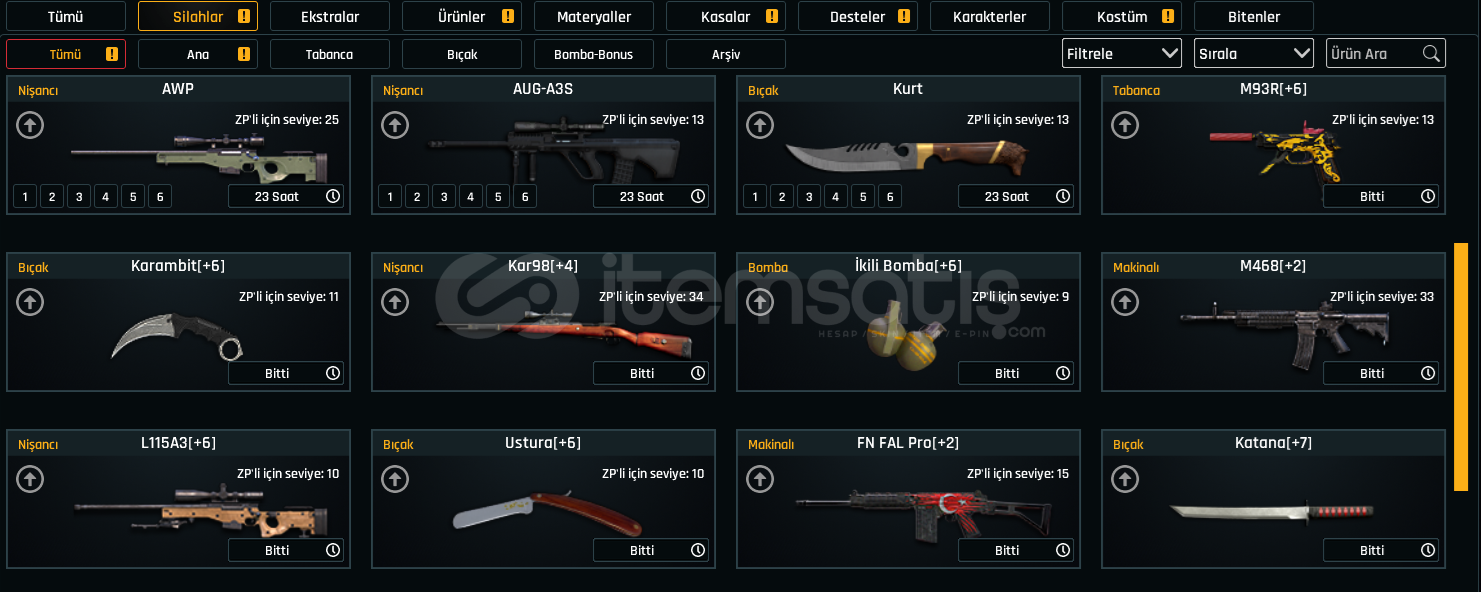Show the Tabanca weapon subcategory

point(330,54)
